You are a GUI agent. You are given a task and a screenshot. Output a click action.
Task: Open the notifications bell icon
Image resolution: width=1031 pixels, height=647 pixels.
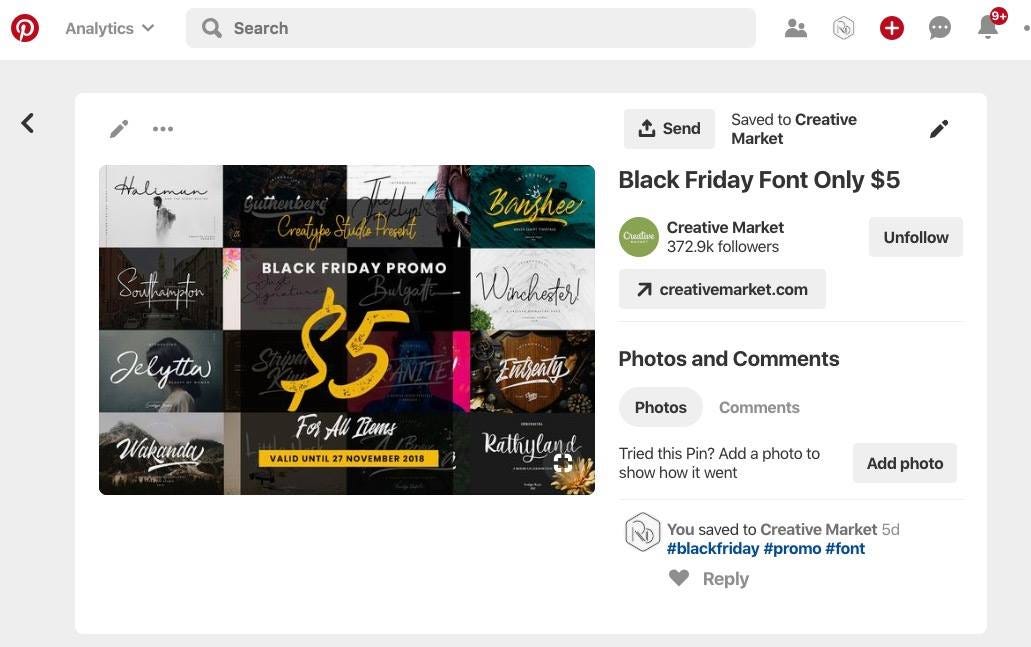(x=988, y=27)
